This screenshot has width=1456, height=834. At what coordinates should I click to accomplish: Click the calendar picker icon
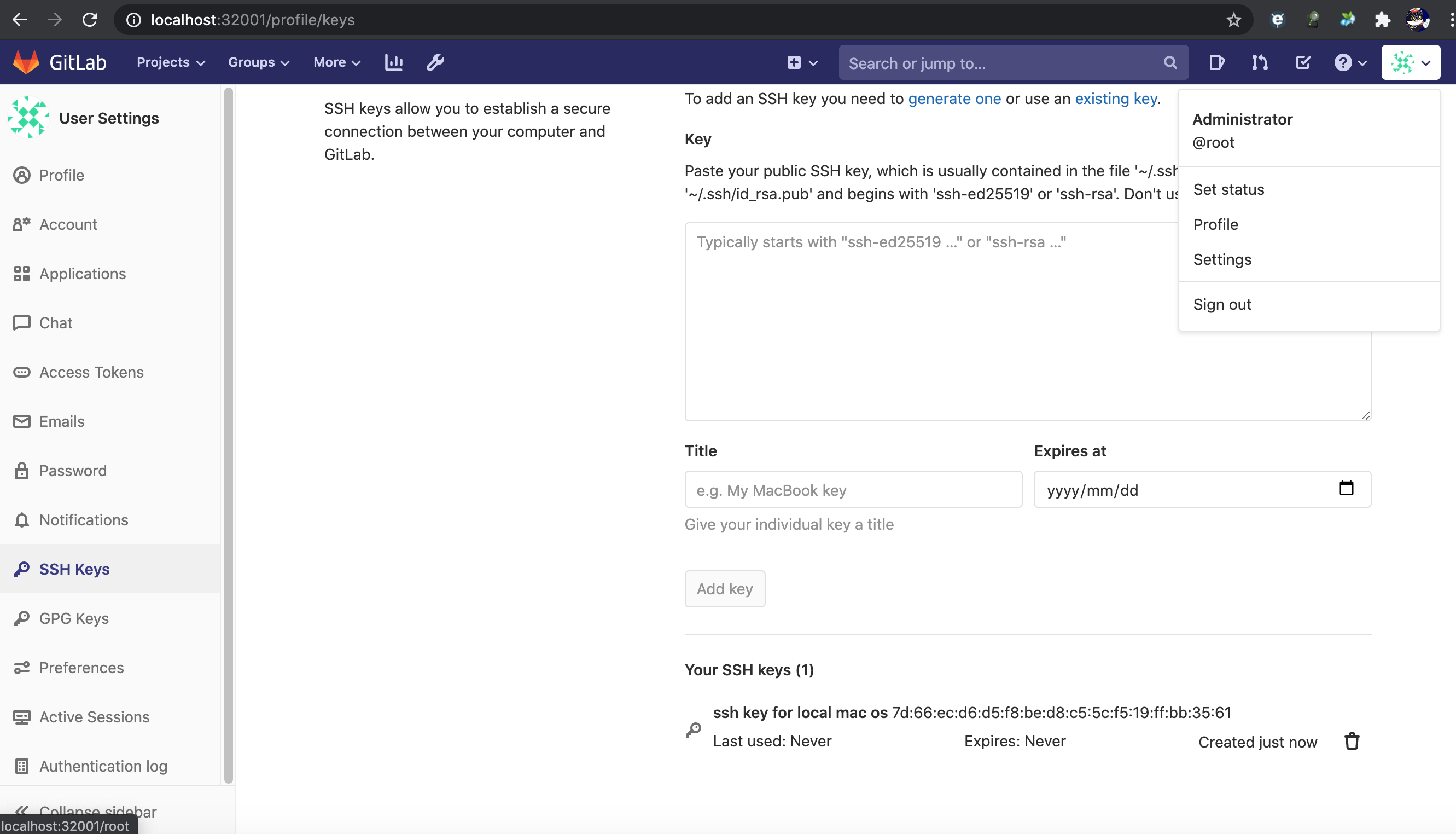click(1346, 488)
